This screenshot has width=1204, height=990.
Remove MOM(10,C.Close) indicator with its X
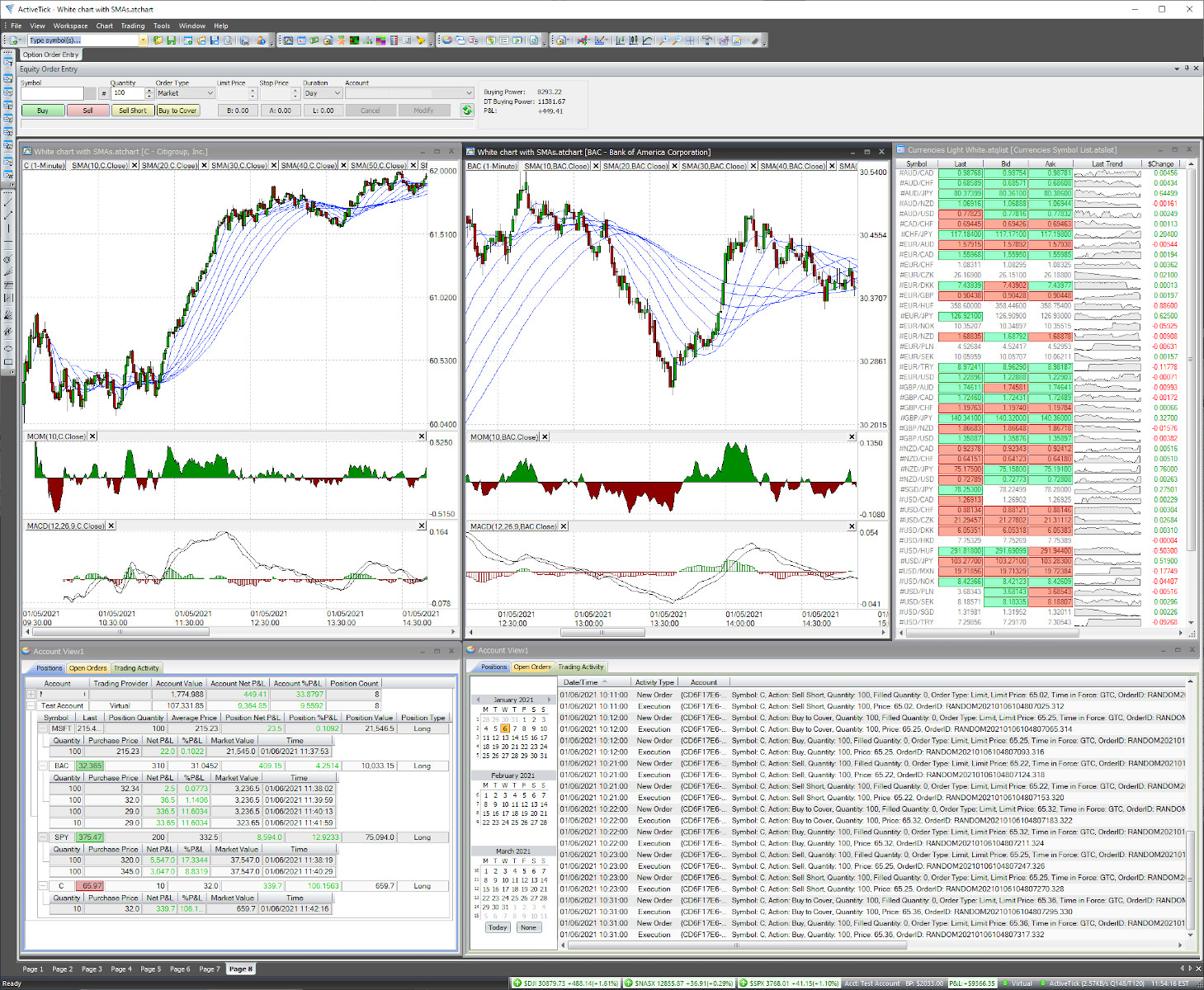click(92, 436)
